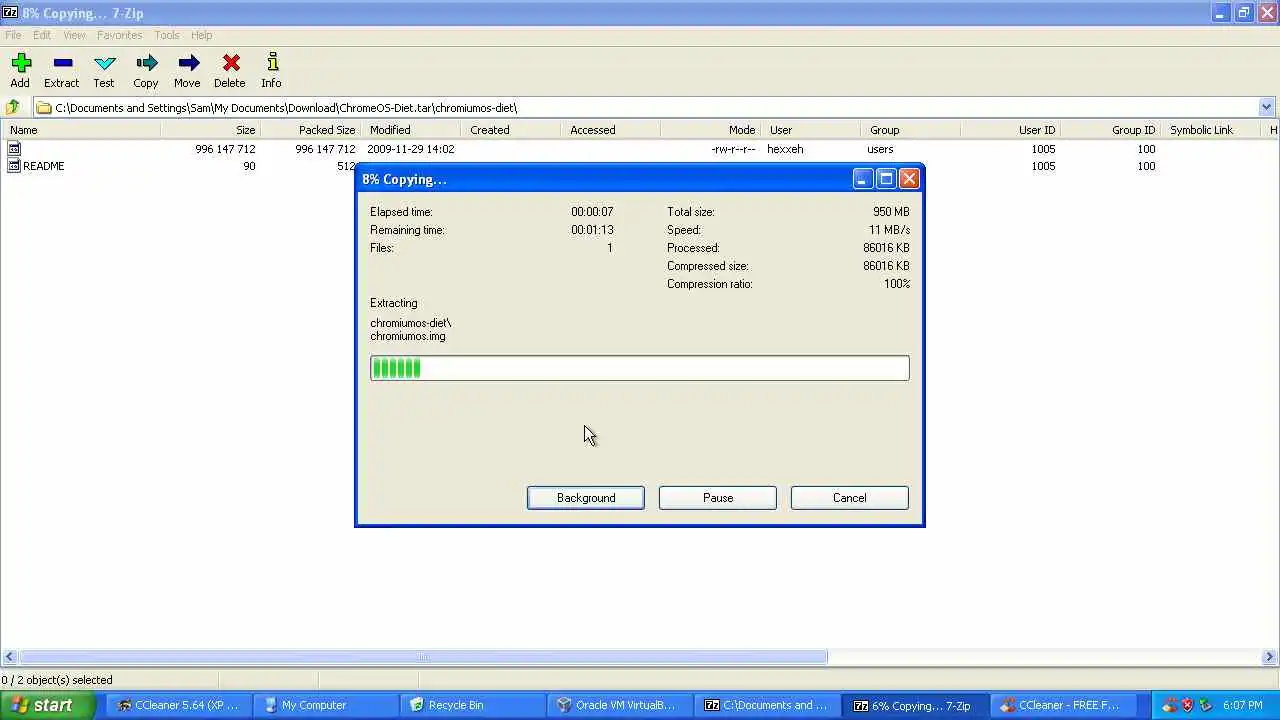Open the Help menu
This screenshot has height=720, width=1280.
pyautogui.click(x=202, y=35)
